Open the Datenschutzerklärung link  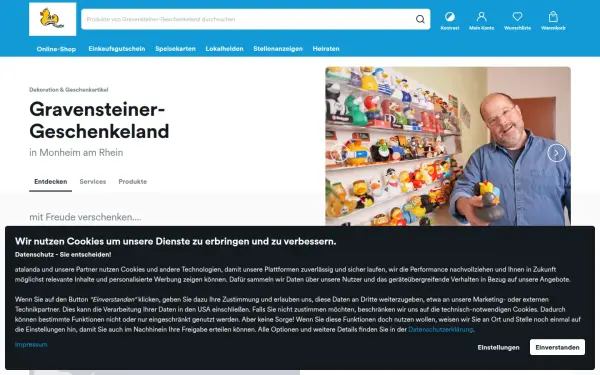tap(440, 329)
